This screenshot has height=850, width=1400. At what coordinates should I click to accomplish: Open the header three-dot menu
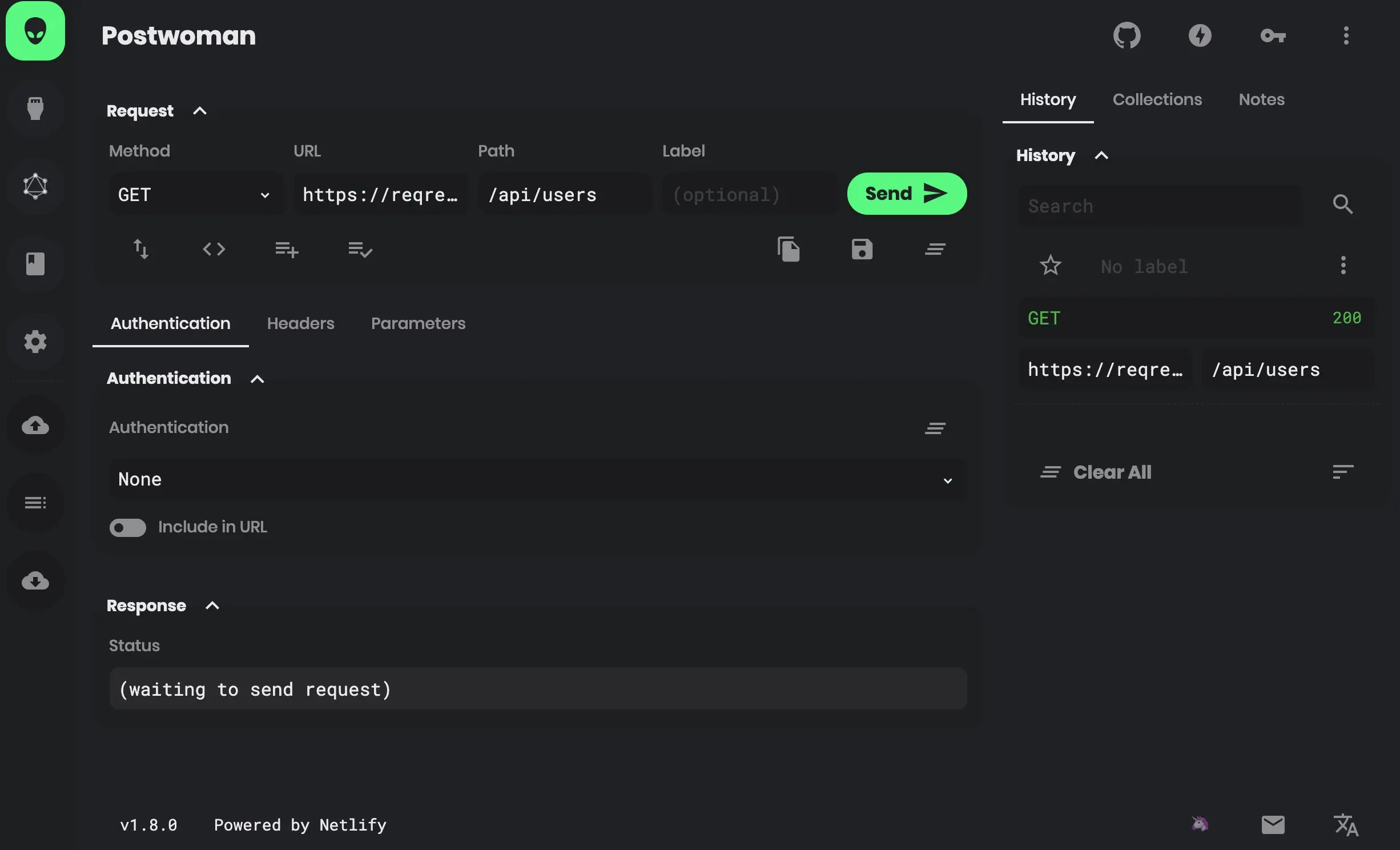[1346, 35]
